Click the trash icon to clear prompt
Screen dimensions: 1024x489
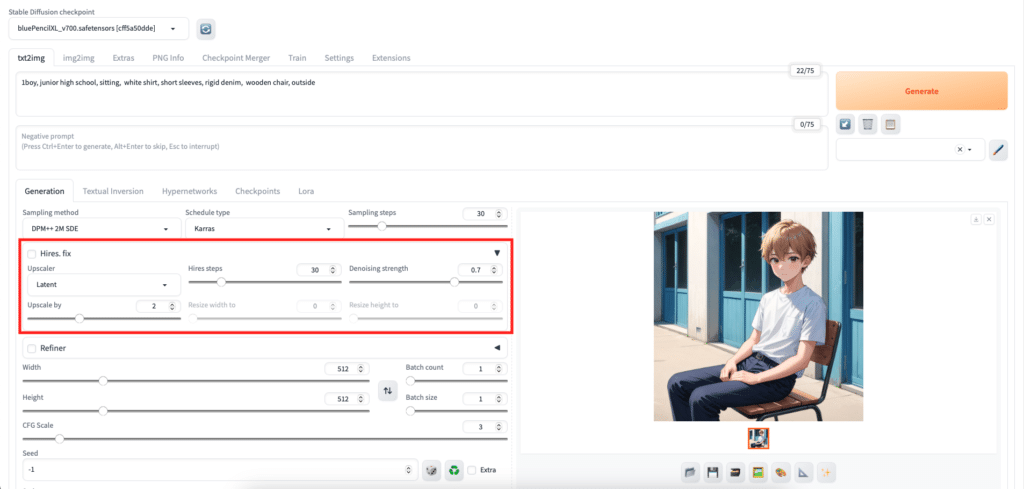click(868, 124)
